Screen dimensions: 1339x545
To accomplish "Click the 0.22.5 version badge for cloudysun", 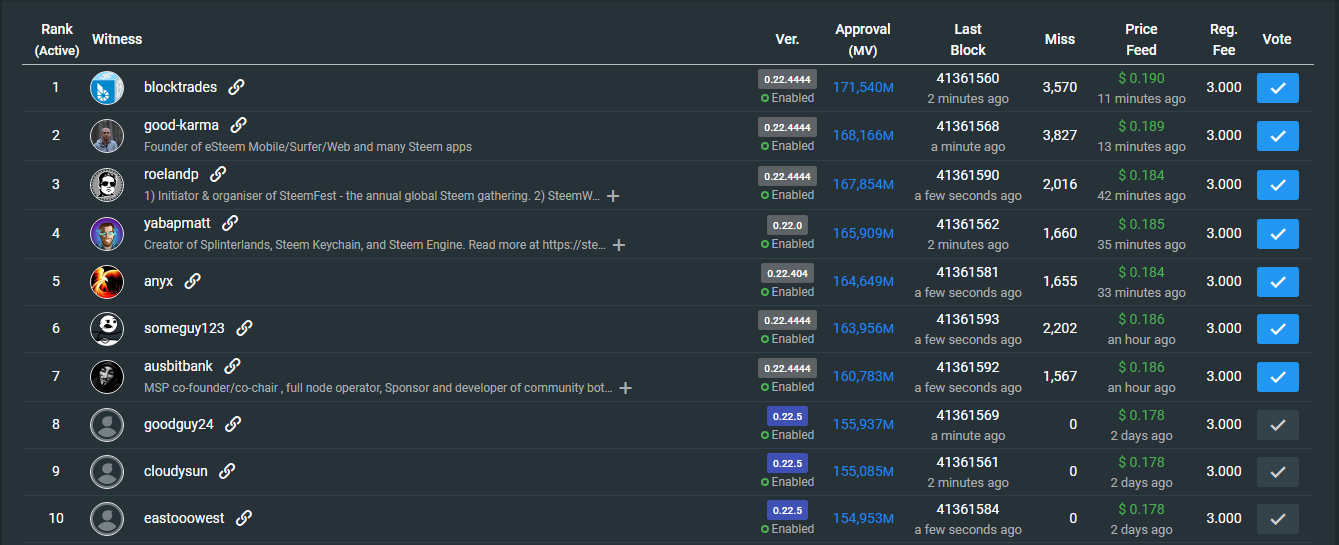I will tap(787, 463).
